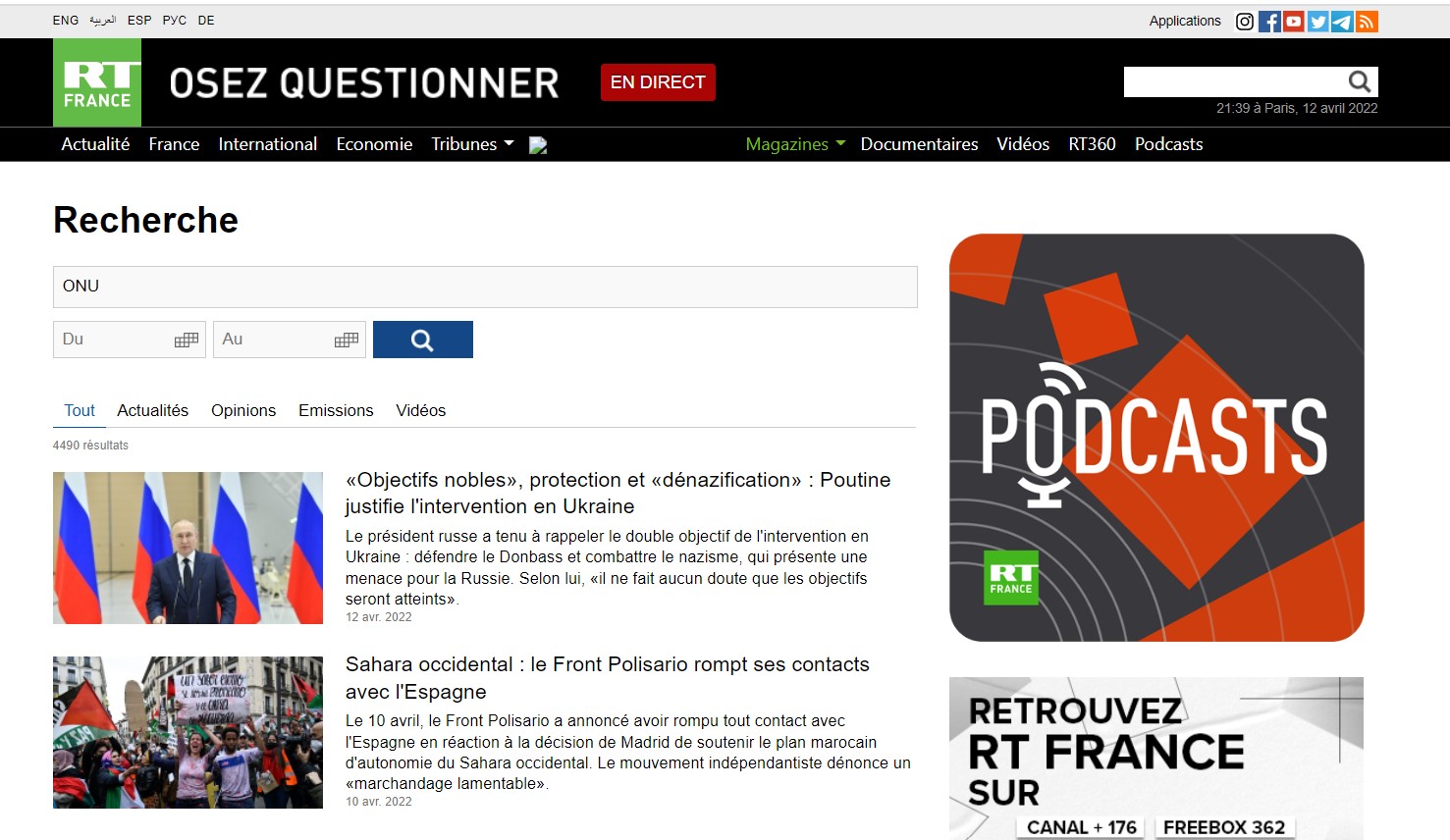Screen dimensions: 1450x840
Task: Open the Documentaires menu item
Action: [x=919, y=144]
